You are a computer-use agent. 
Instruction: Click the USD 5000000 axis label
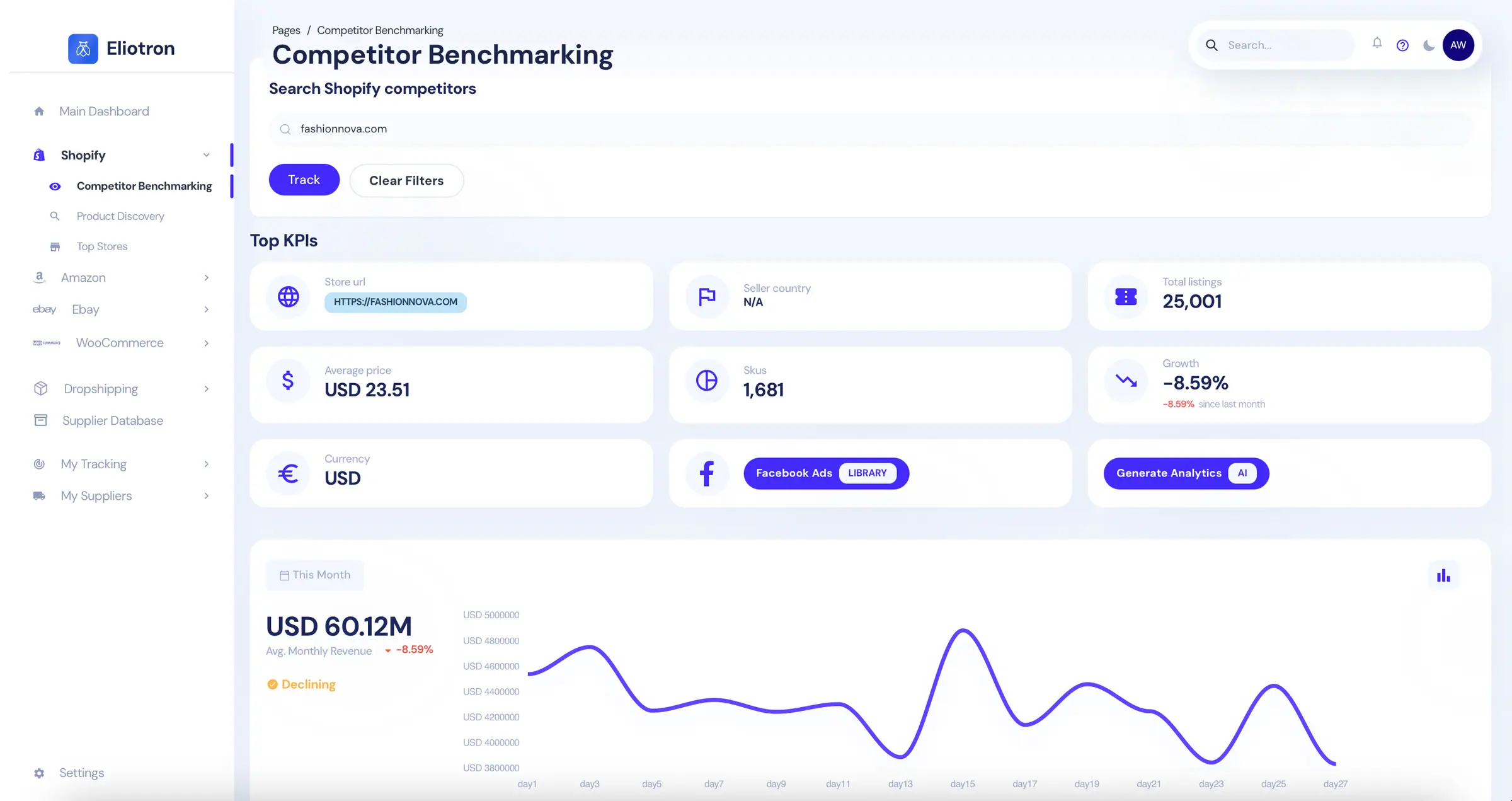point(491,615)
